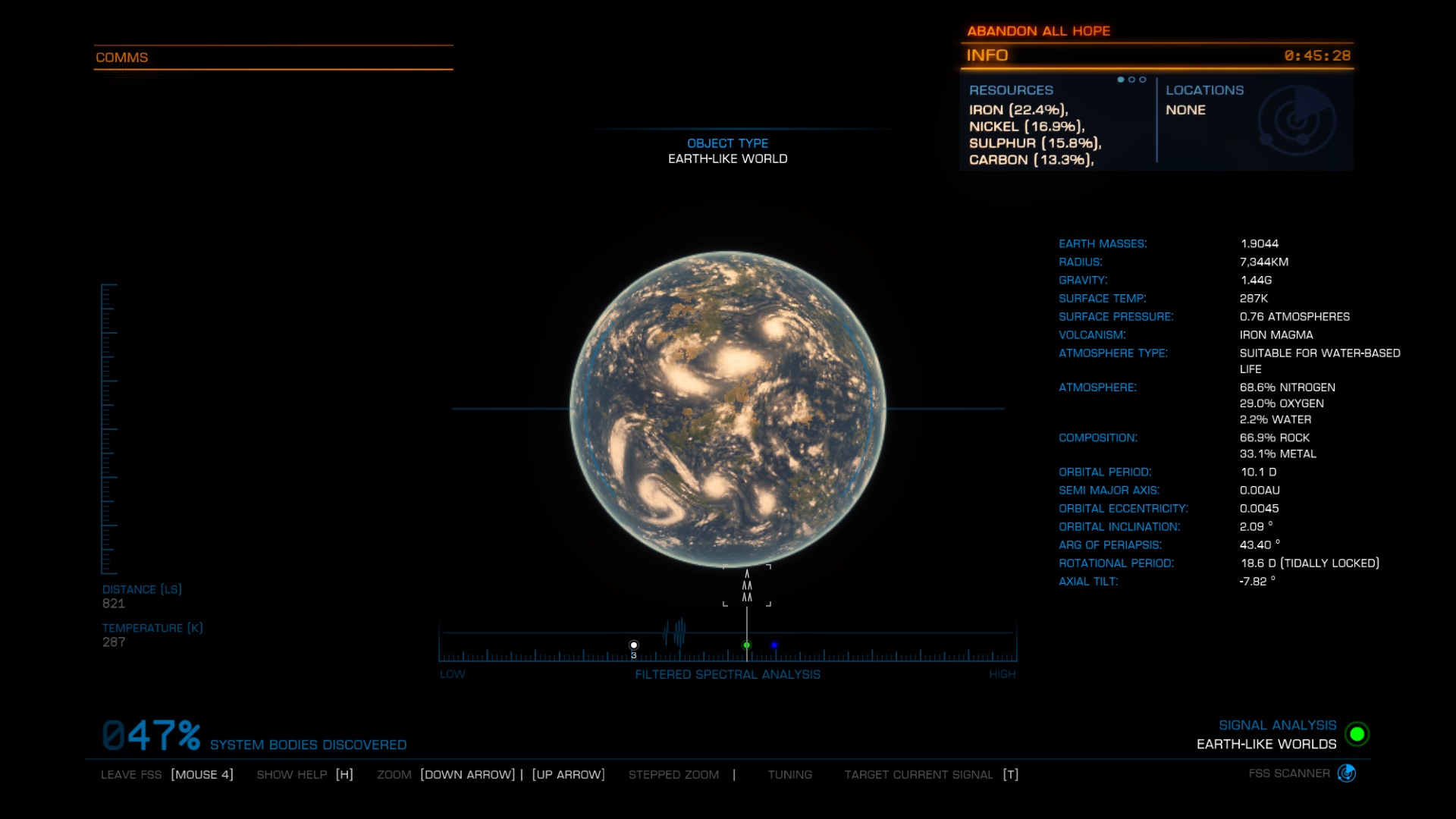
Task: Click LEAVE FSS [MOUSE 4] hint
Action: [167, 774]
